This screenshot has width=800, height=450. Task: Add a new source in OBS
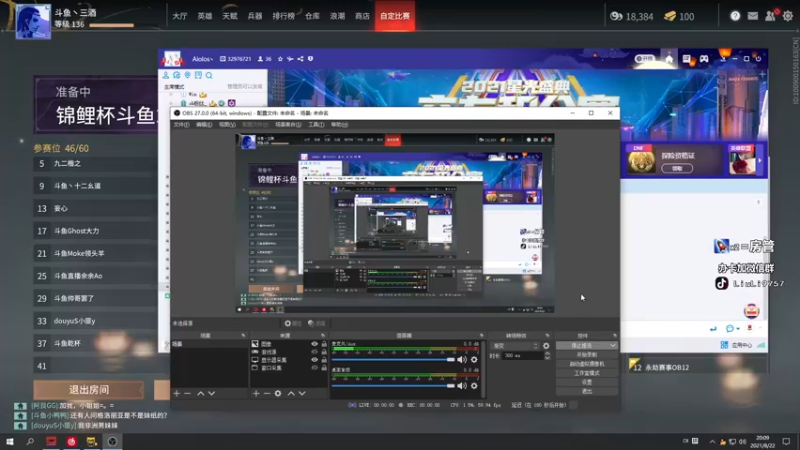pos(256,393)
